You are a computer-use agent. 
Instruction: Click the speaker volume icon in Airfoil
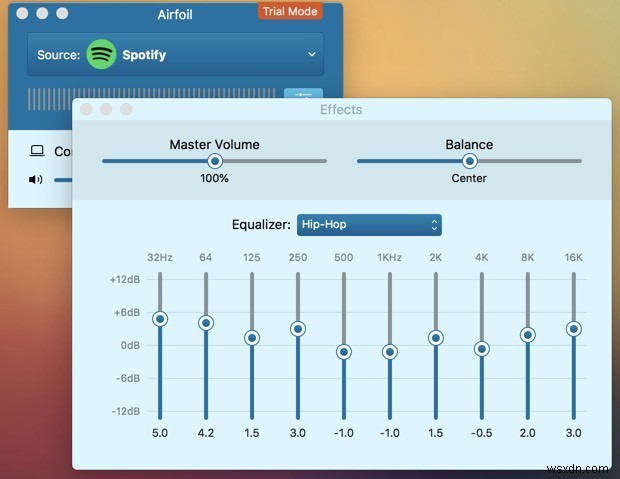(x=36, y=180)
